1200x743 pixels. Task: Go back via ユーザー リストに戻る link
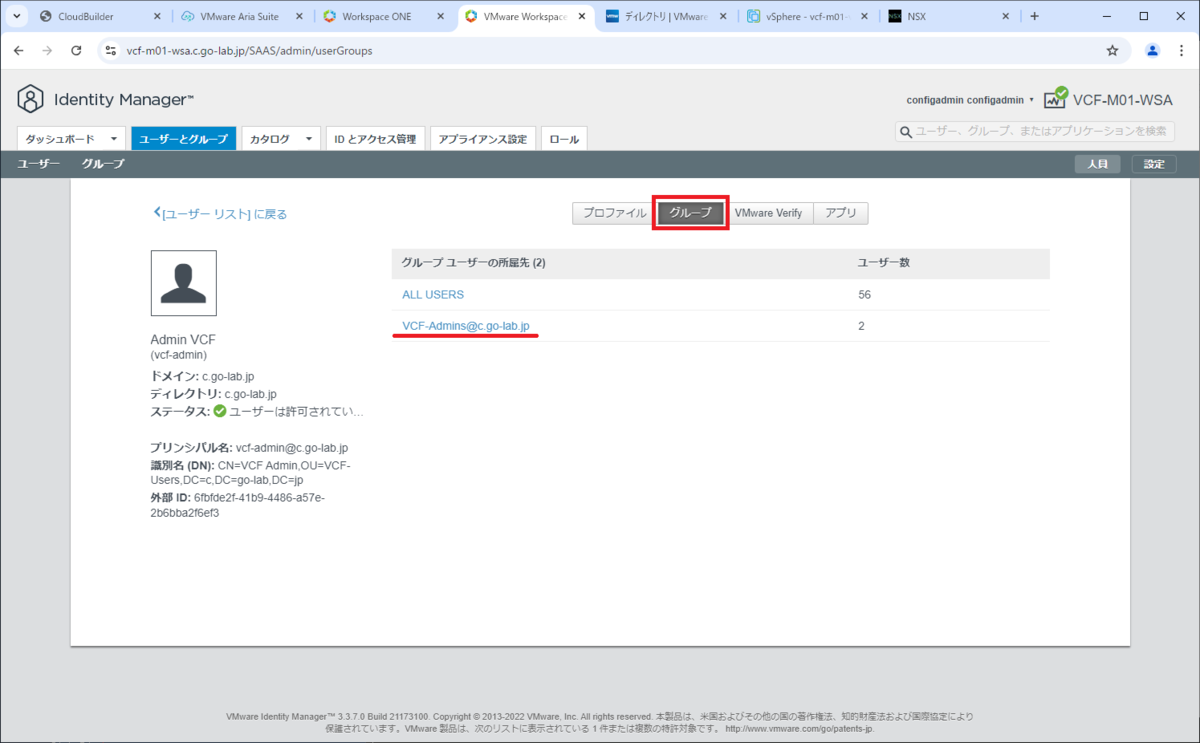220,214
